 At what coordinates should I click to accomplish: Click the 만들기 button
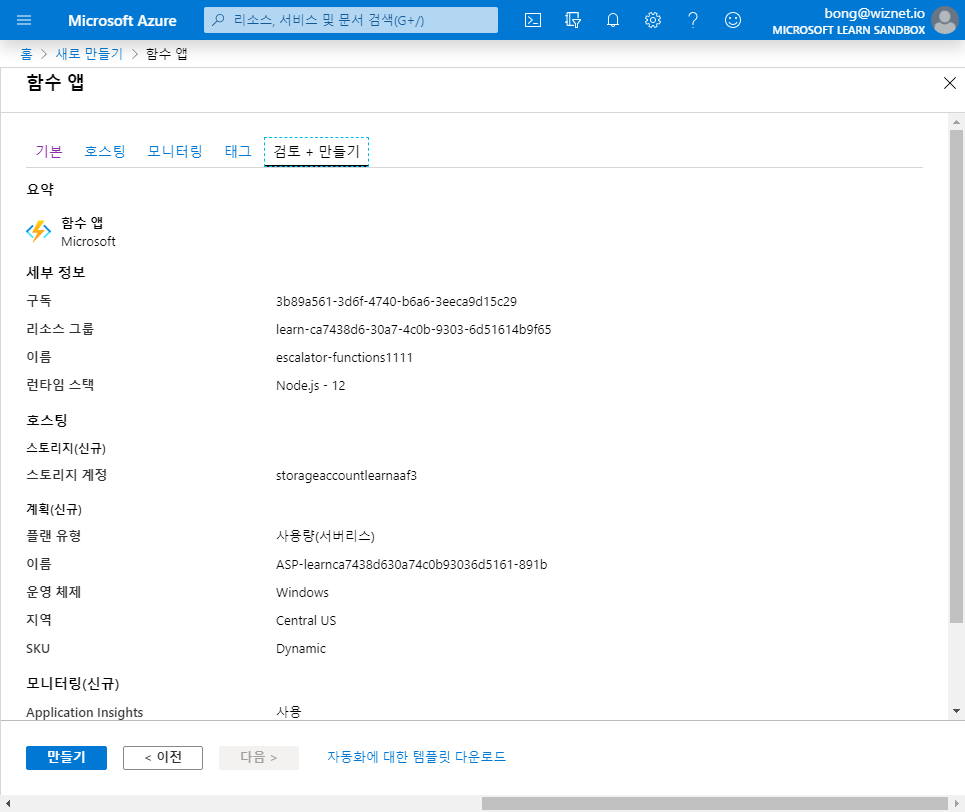(66, 757)
